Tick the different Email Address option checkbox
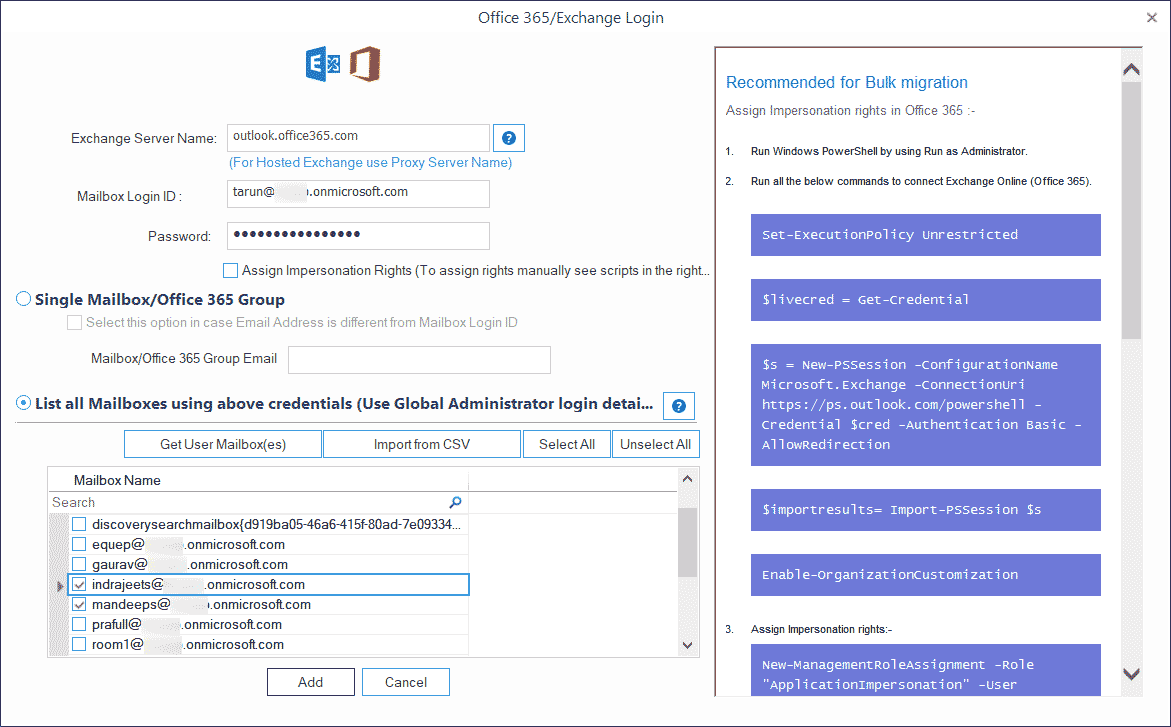 pyautogui.click(x=74, y=322)
